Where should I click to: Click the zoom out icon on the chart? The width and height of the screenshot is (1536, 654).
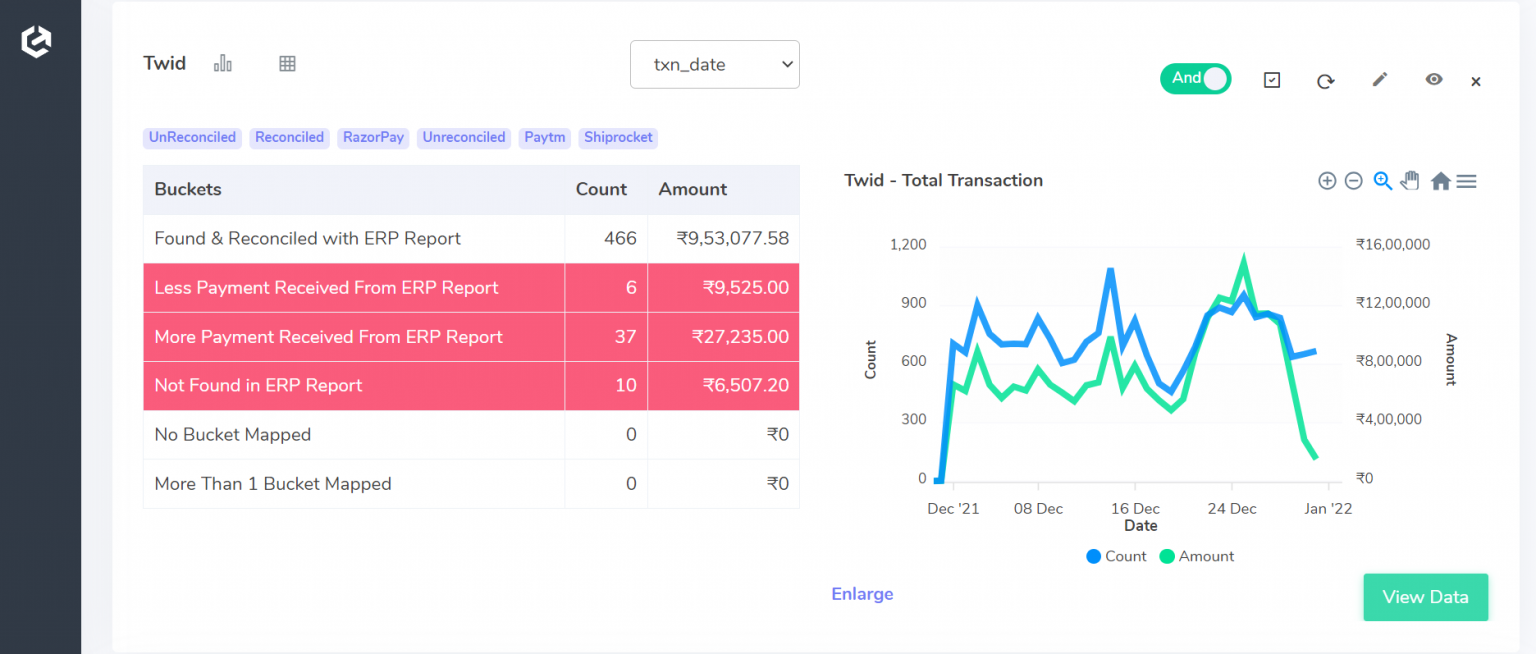pyautogui.click(x=1354, y=181)
